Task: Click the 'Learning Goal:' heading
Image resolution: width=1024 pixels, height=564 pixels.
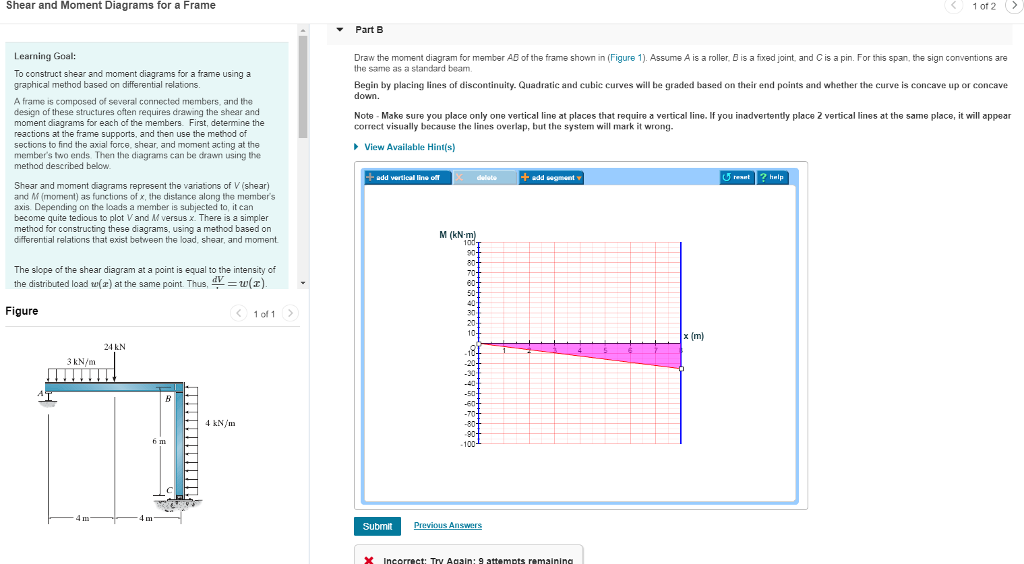Action: coord(45,56)
